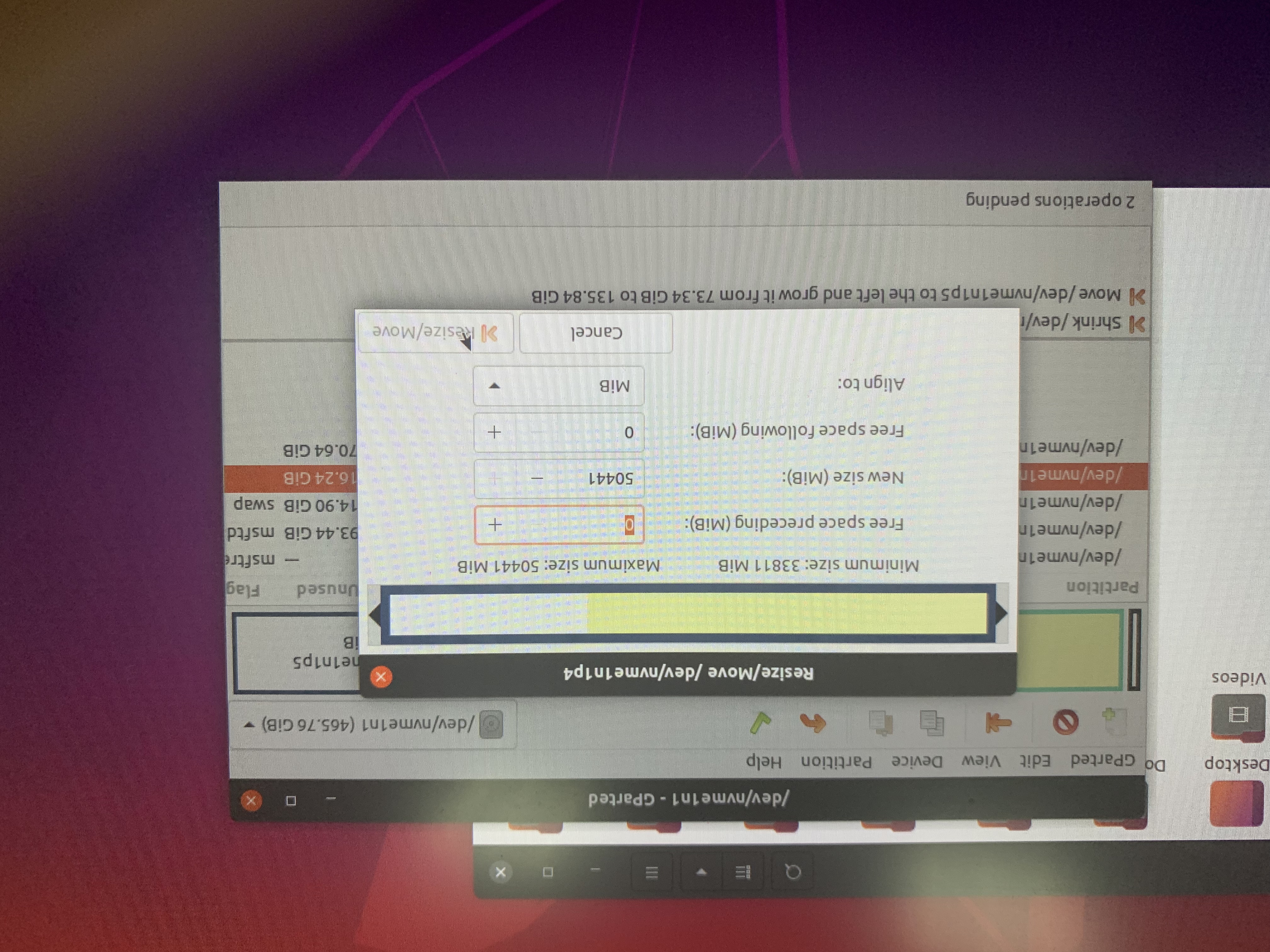1270x952 pixels.
Task: Click the yellow used-space partition bar
Action: point(787,614)
